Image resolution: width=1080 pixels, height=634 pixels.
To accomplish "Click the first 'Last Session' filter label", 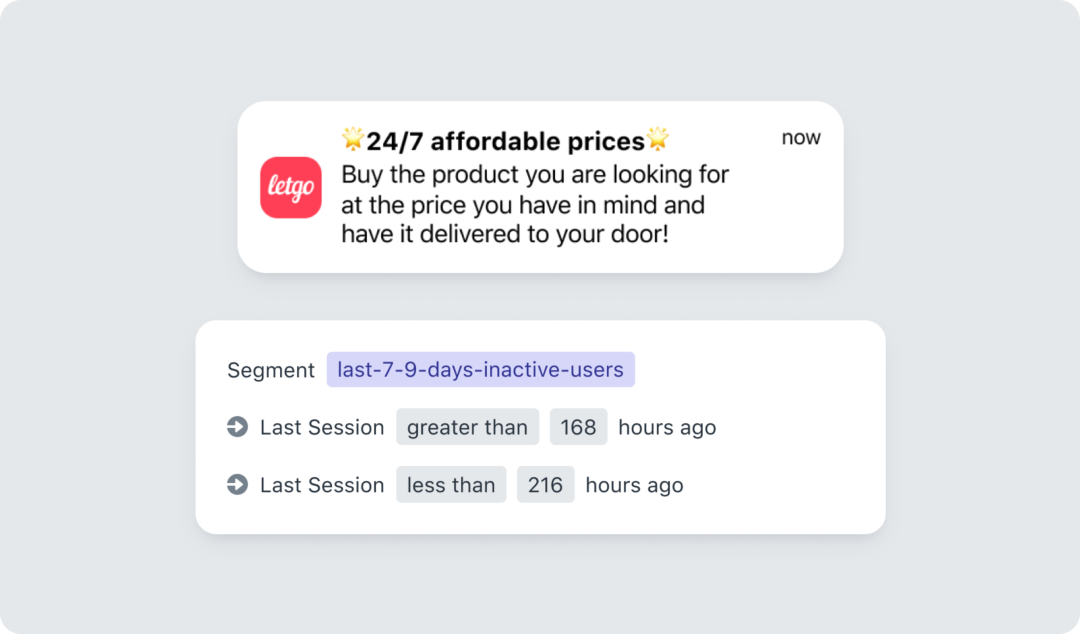I will tap(322, 427).
